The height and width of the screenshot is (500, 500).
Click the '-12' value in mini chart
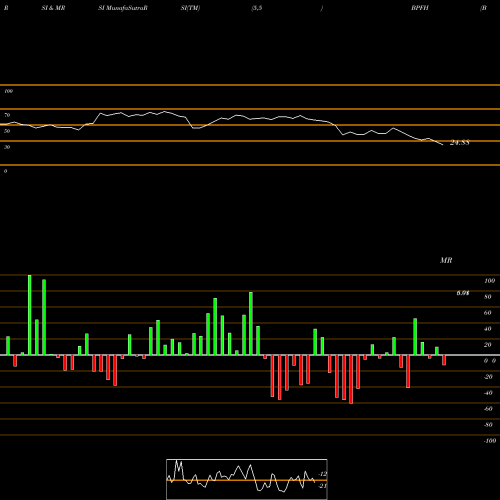322,474
